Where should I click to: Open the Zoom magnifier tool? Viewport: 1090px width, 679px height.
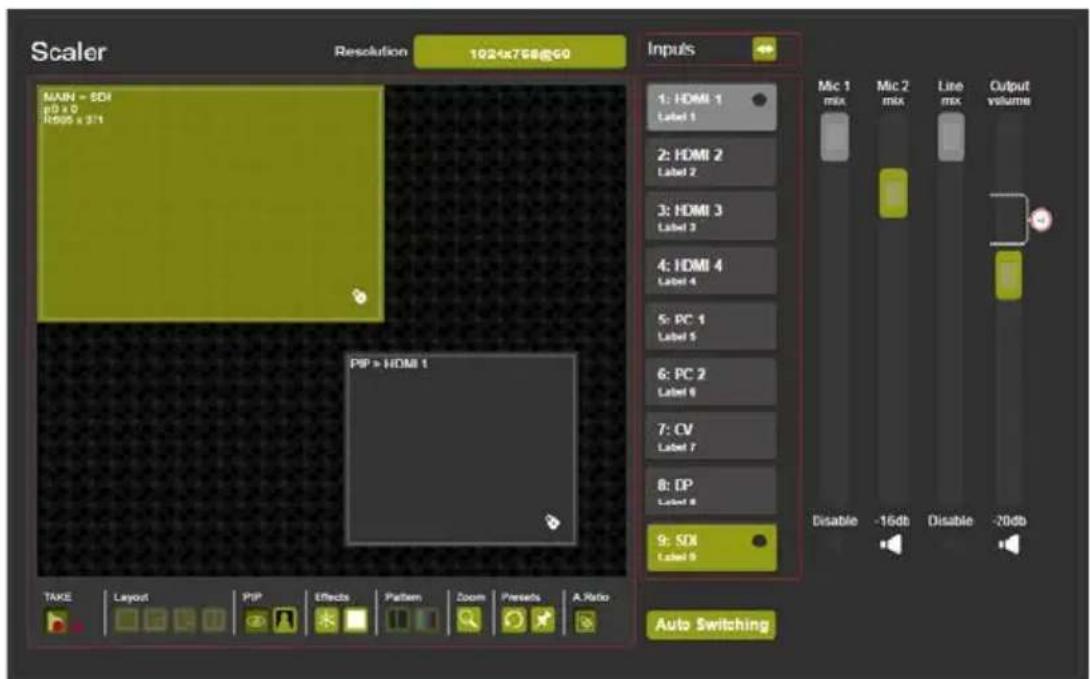coord(469,619)
